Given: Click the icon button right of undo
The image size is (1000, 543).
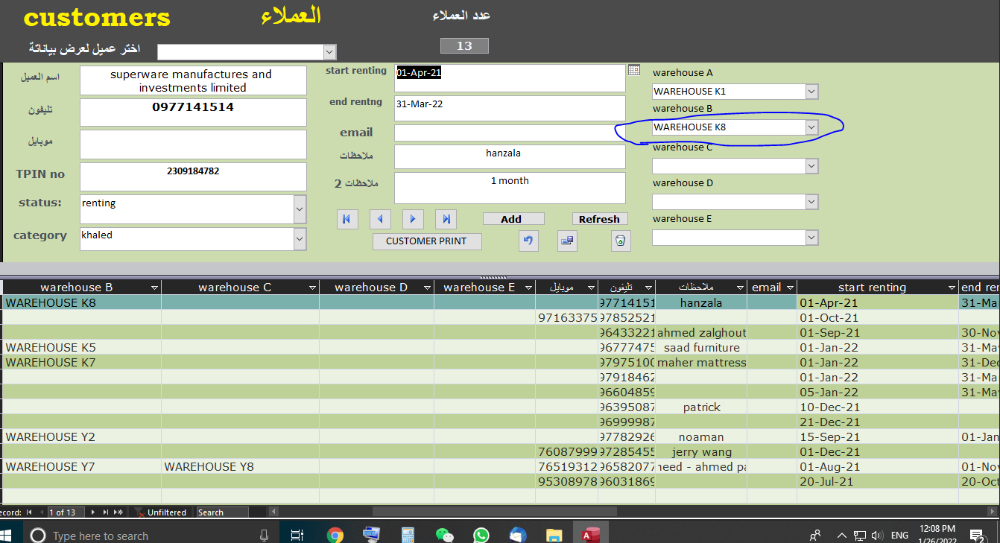Looking at the screenshot, I should click(x=567, y=241).
